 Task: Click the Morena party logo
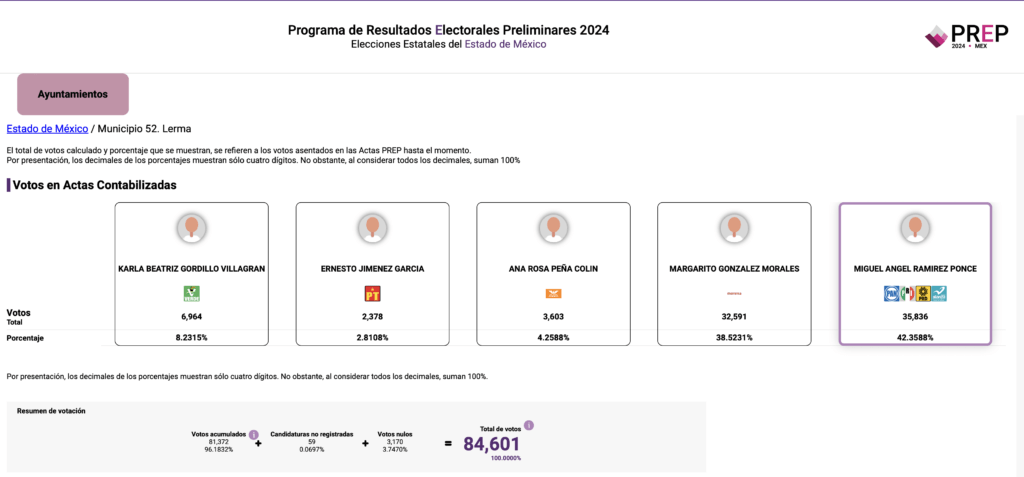(734, 293)
